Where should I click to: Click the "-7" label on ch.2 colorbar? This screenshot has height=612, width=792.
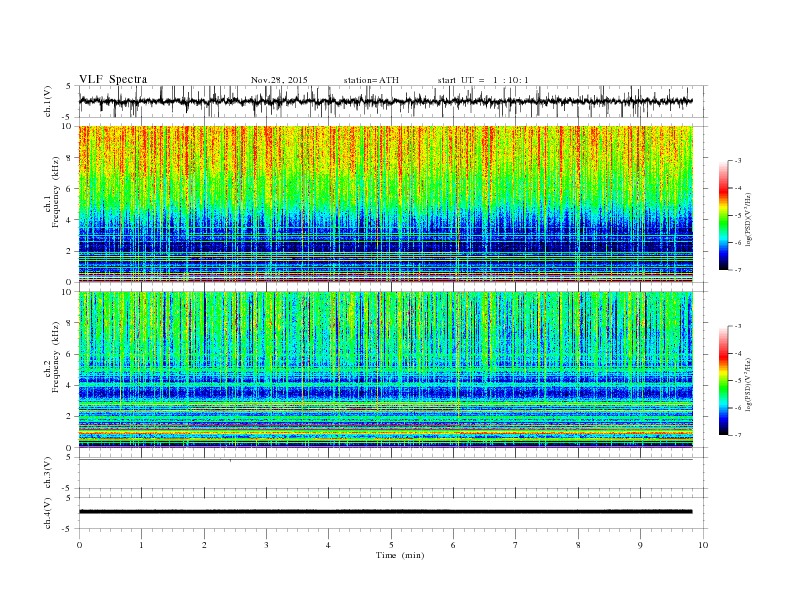pyautogui.click(x=738, y=435)
